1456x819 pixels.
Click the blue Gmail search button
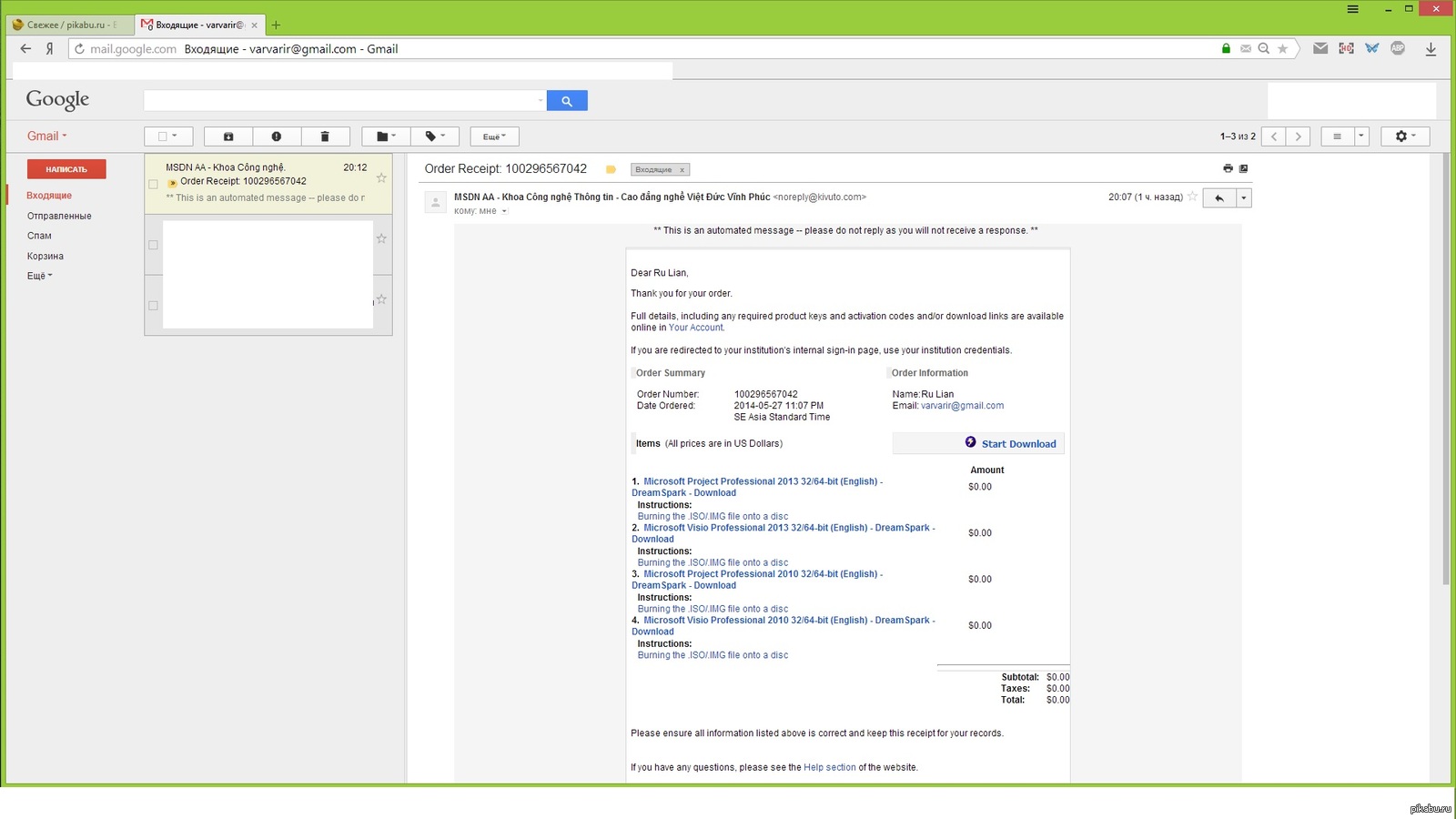(x=567, y=101)
